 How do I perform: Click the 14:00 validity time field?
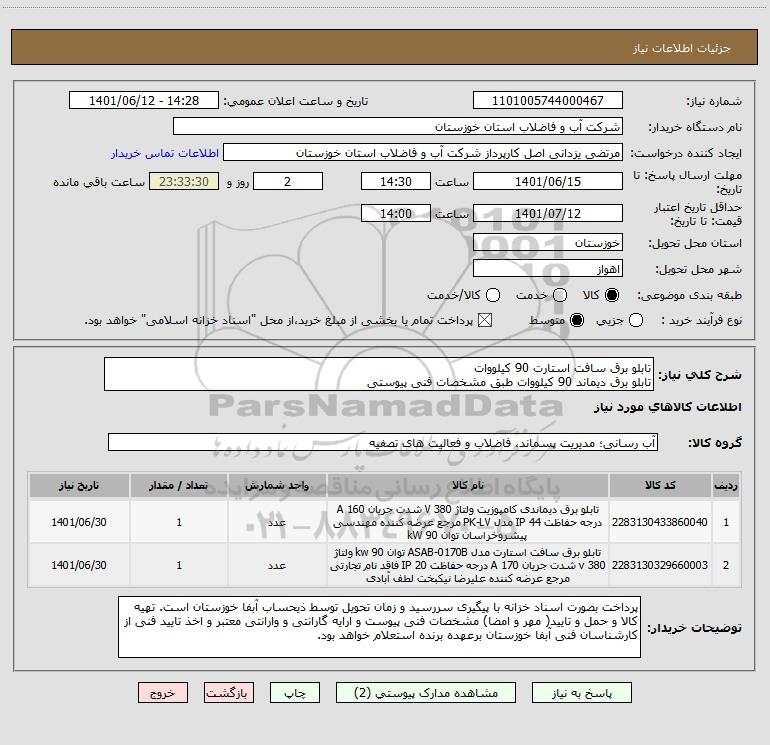coord(396,214)
